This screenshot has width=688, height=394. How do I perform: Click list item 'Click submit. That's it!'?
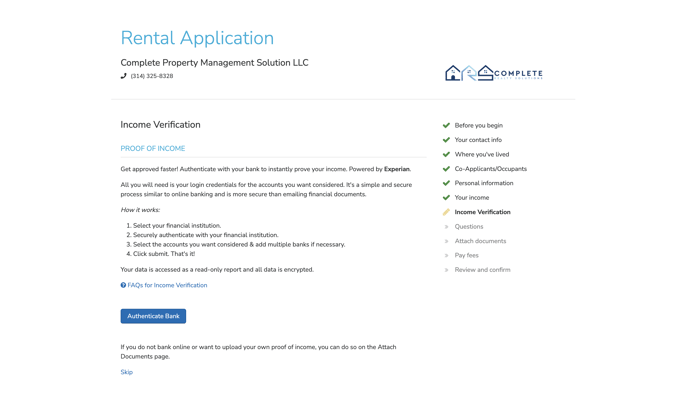tap(164, 254)
